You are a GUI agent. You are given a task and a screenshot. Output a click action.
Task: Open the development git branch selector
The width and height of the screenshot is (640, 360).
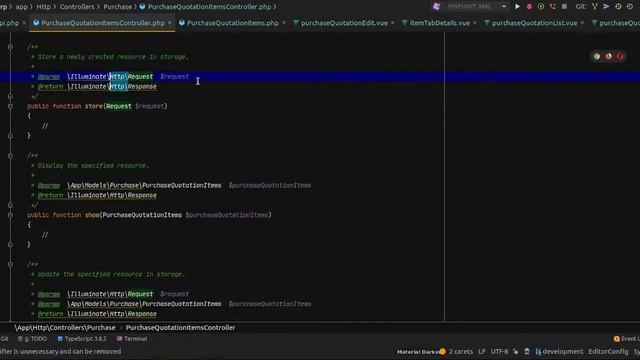(559, 352)
